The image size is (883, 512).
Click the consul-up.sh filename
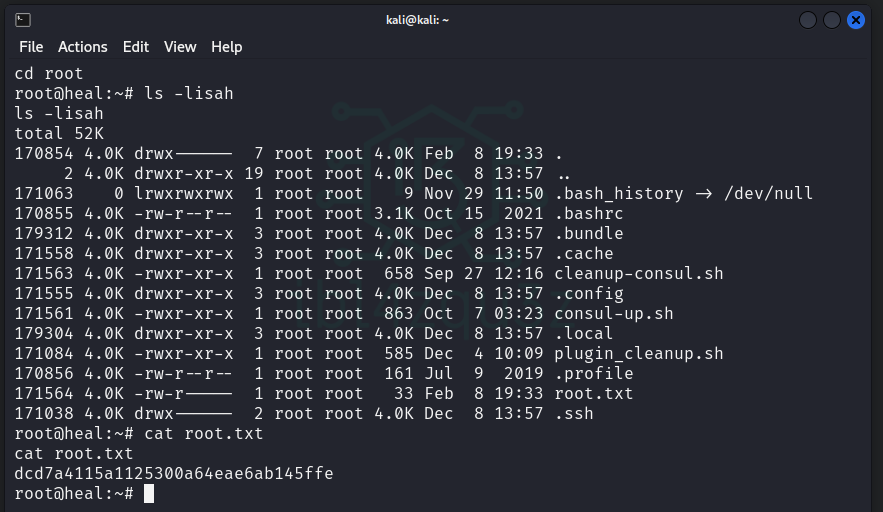613,313
